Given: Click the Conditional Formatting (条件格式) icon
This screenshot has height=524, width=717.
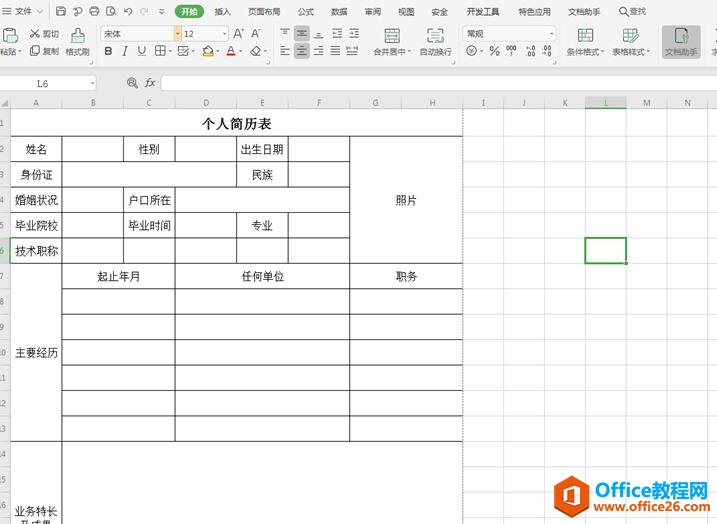Looking at the screenshot, I should pos(585,35).
